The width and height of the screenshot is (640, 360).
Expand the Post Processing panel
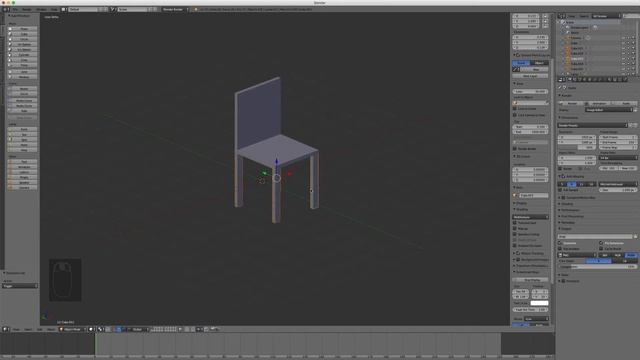572,216
